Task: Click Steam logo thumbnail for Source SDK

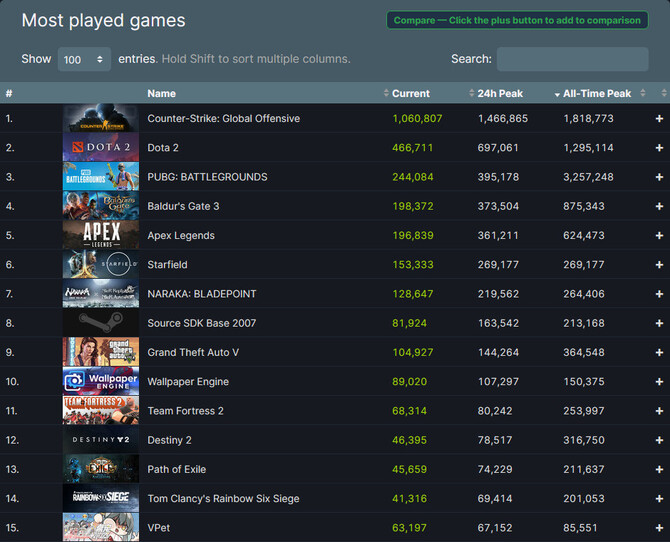Action: pyautogui.click(x=101, y=323)
